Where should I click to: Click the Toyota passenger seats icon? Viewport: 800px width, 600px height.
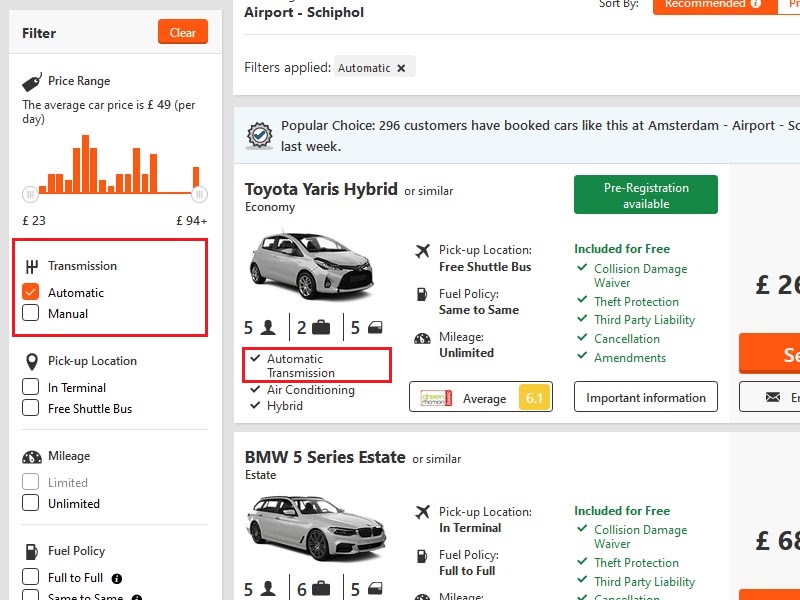click(268, 328)
